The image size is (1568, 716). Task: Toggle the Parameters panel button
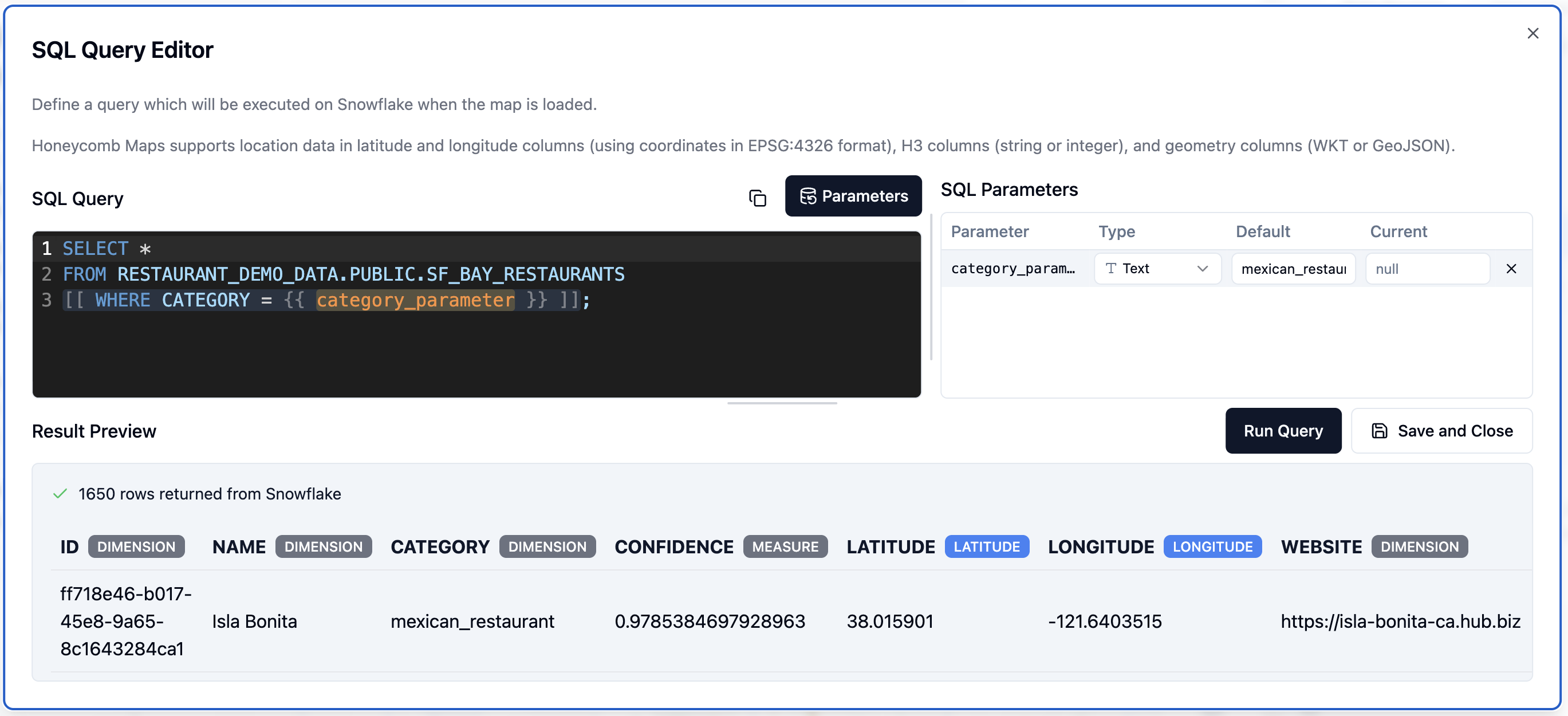click(x=853, y=196)
